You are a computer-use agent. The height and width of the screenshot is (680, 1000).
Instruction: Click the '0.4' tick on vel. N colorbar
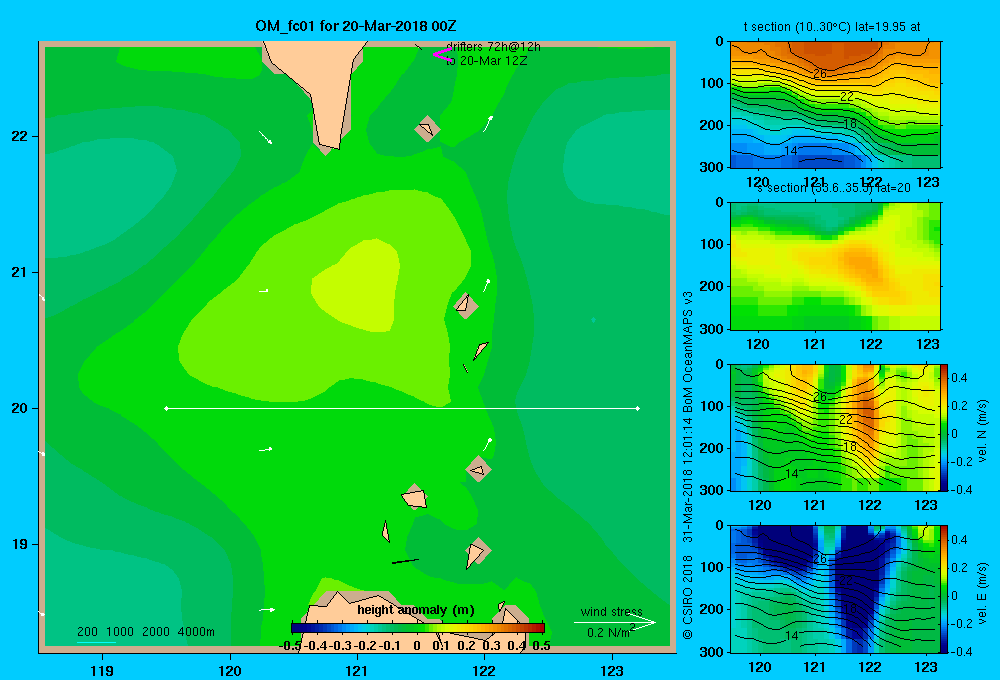[959, 378]
